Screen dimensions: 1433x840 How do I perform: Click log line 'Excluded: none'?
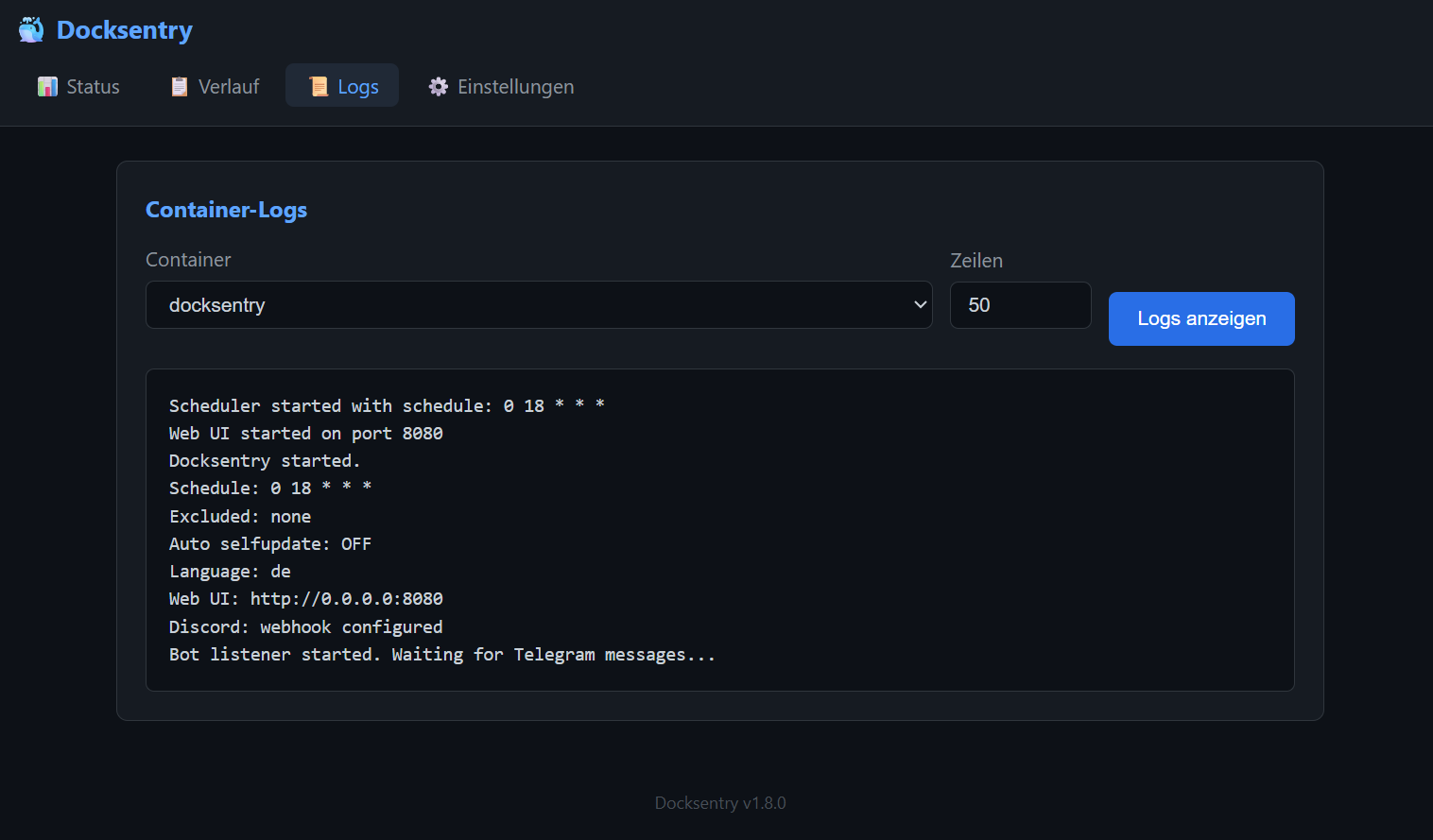tap(240, 516)
